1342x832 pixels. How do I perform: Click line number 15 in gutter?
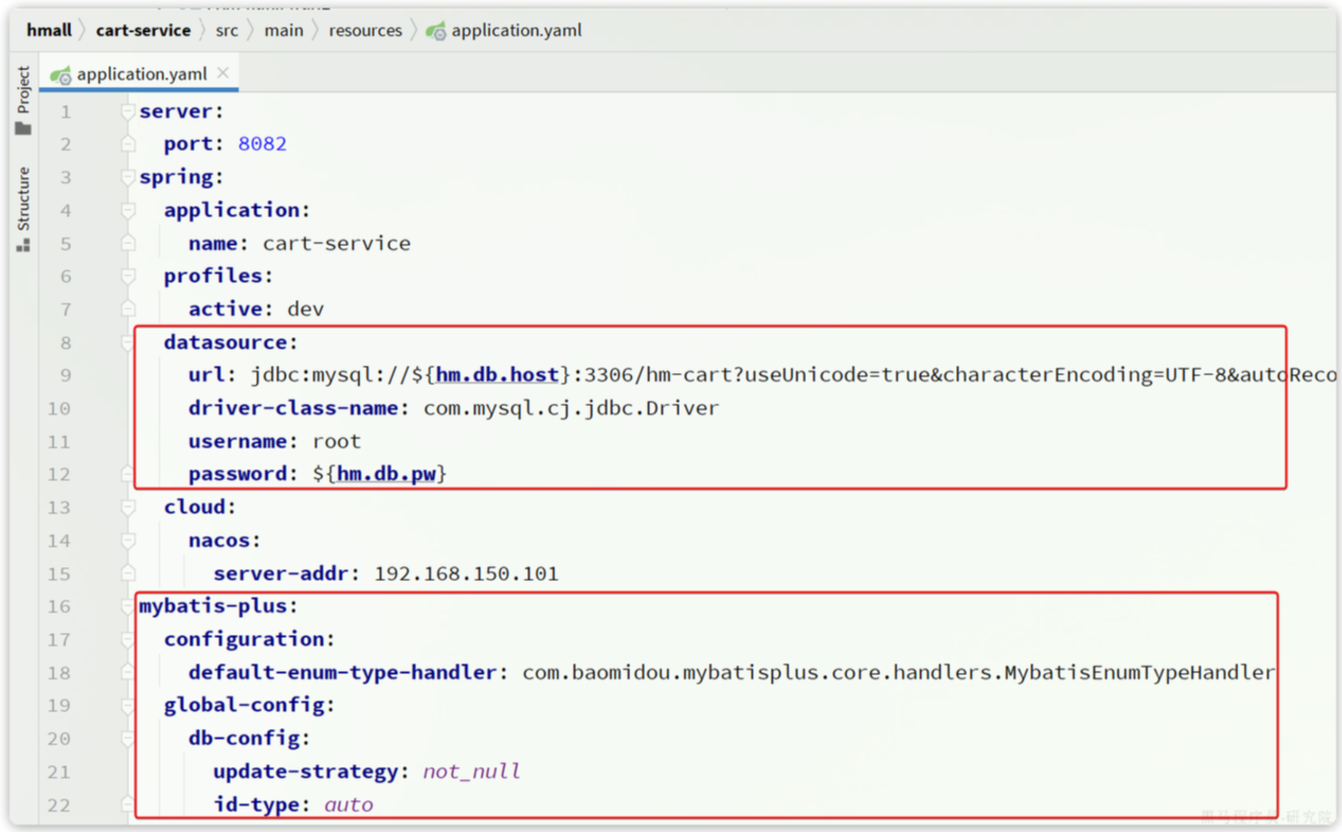coord(59,574)
